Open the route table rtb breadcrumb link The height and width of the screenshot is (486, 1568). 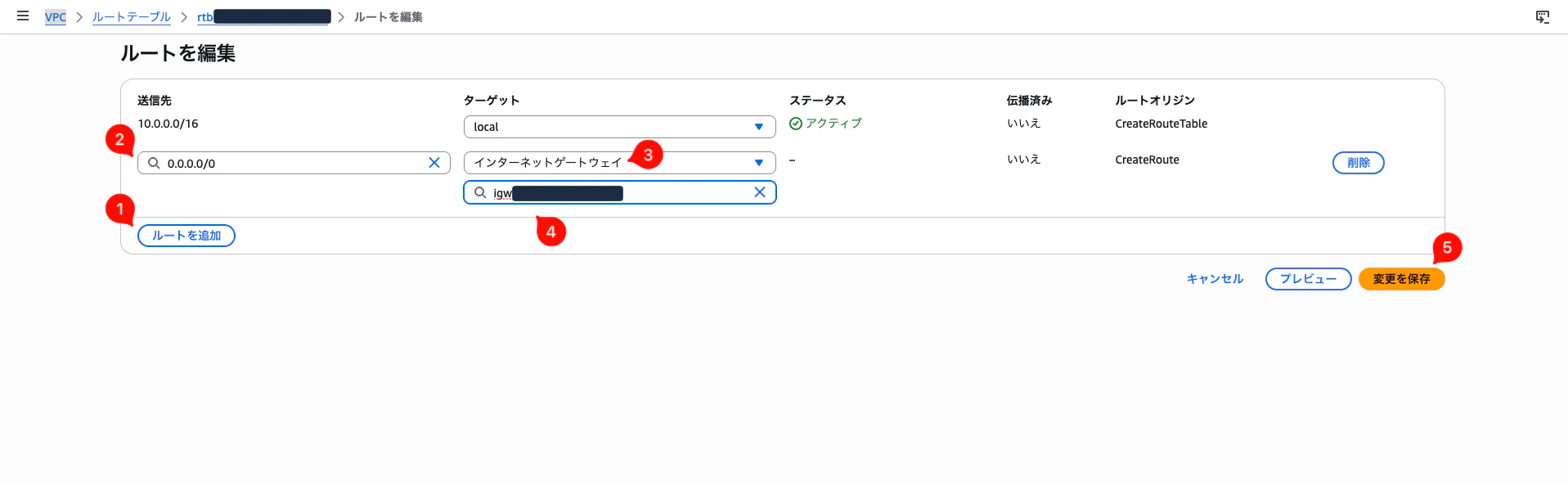(x=263, y=16)
